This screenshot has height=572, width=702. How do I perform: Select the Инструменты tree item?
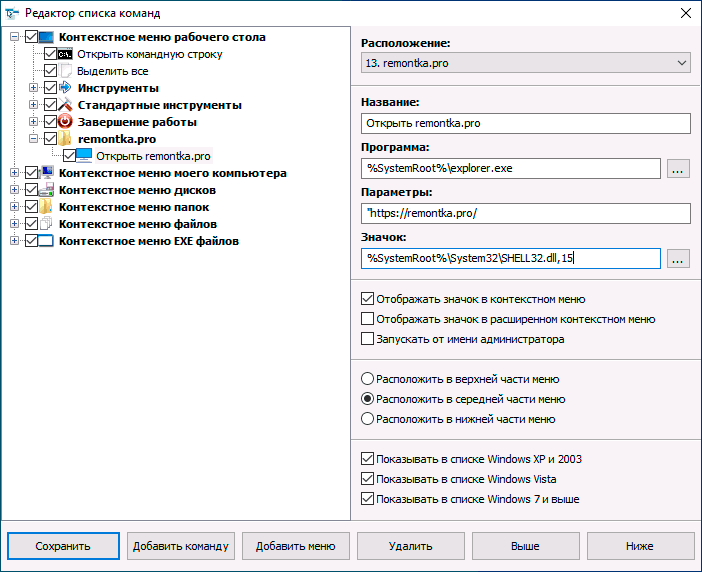pyautogui.click(x=118, y=88)
